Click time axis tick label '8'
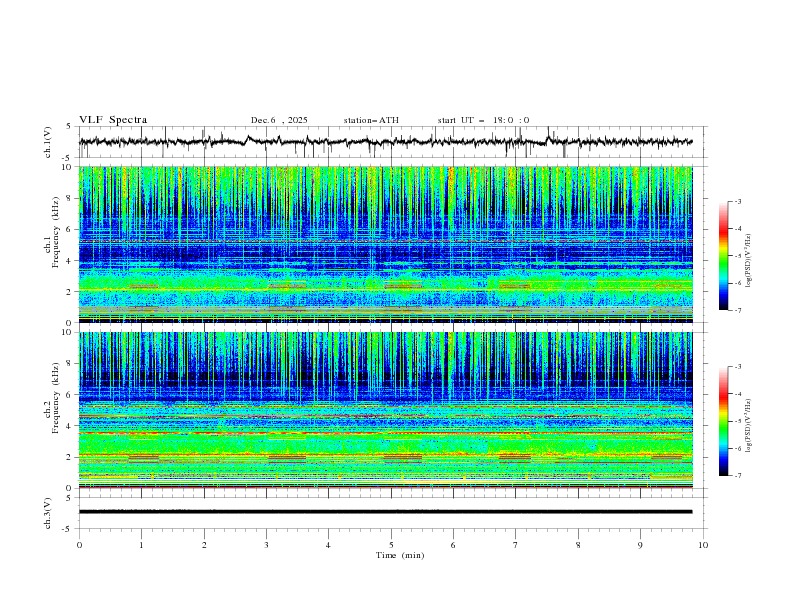The height and width of the screenshot is (612, 792). pyautogui.click(x=578, y=545)
